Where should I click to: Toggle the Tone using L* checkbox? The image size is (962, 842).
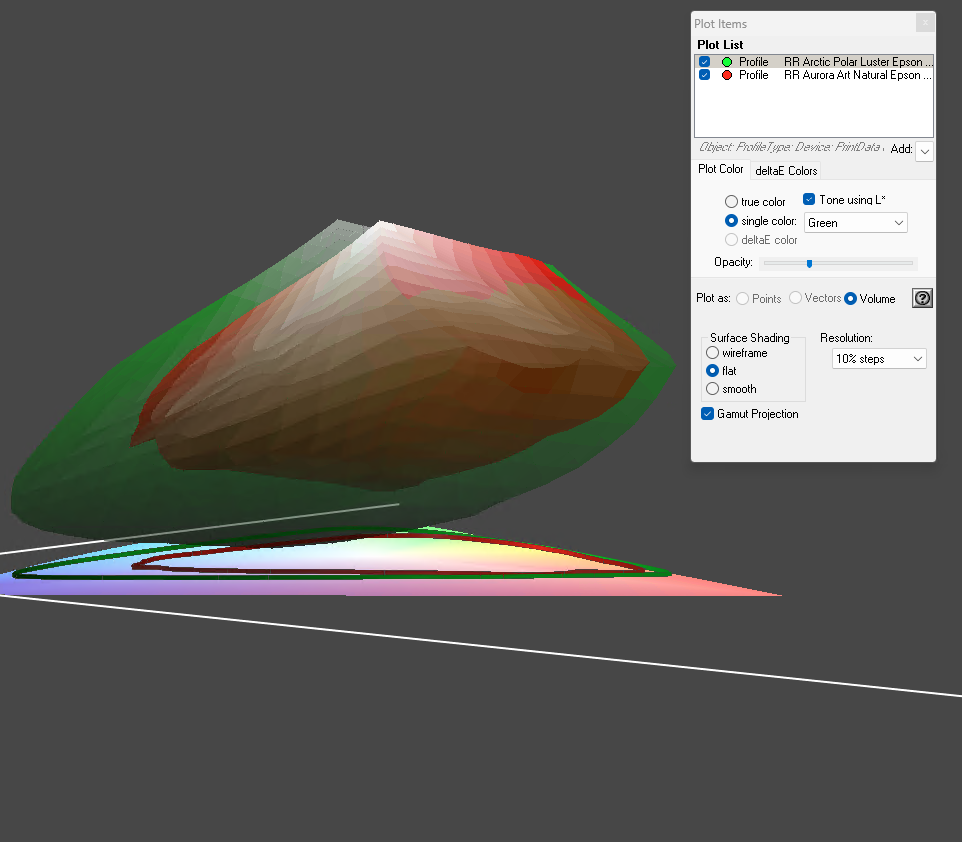click(x=809, y=200)
